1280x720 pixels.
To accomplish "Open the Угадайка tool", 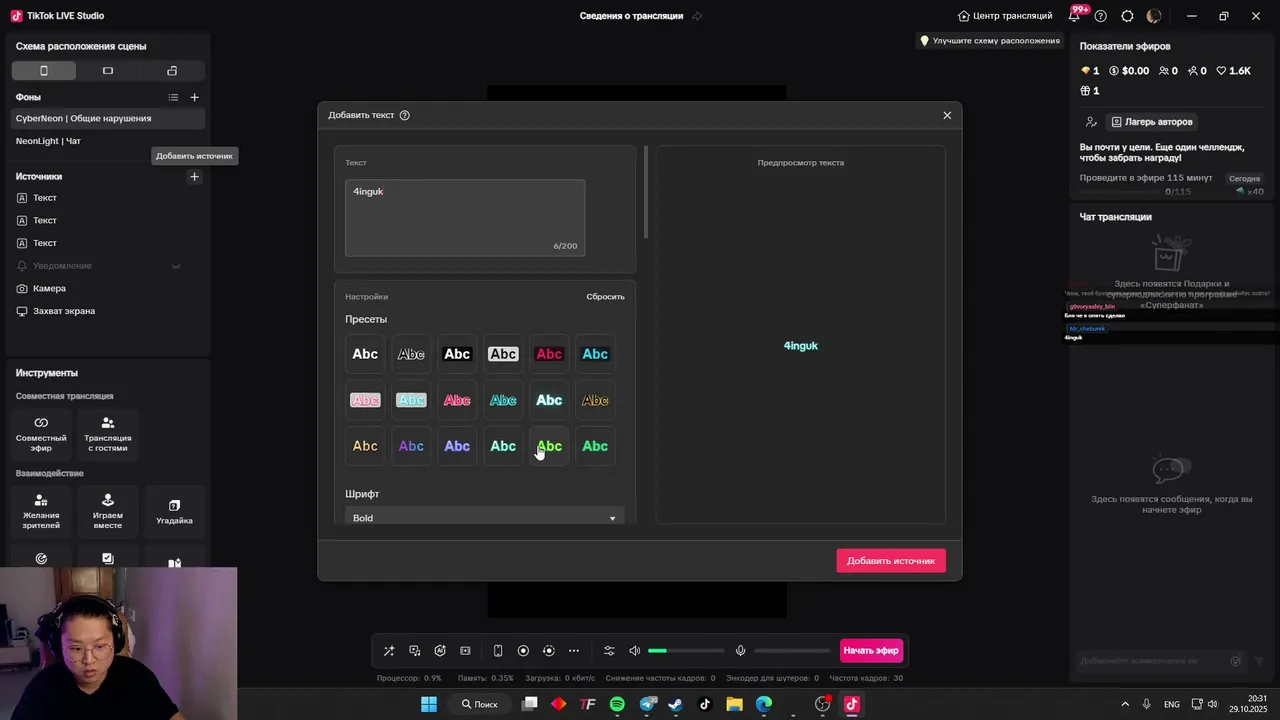I will tap(174, 512).
